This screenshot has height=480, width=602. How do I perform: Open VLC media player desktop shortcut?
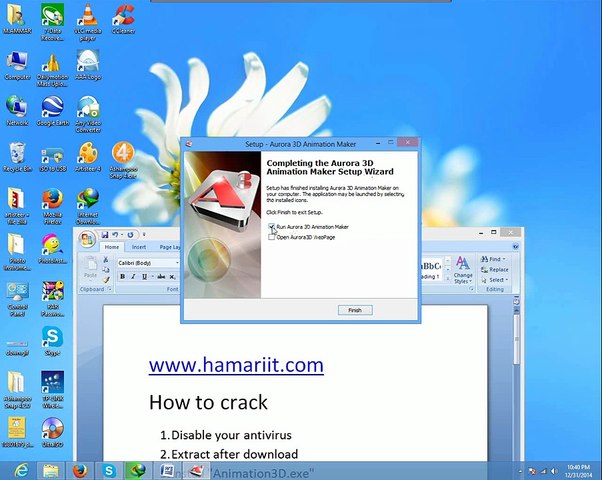pyautogui.click(x=88, y=22)
